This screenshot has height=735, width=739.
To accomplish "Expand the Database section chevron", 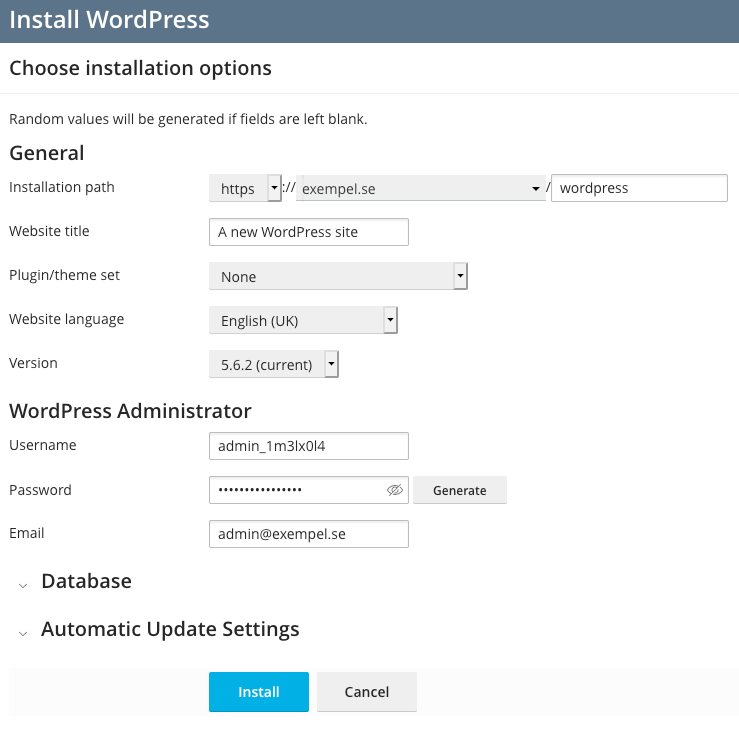I will click(x=23, y=584).
